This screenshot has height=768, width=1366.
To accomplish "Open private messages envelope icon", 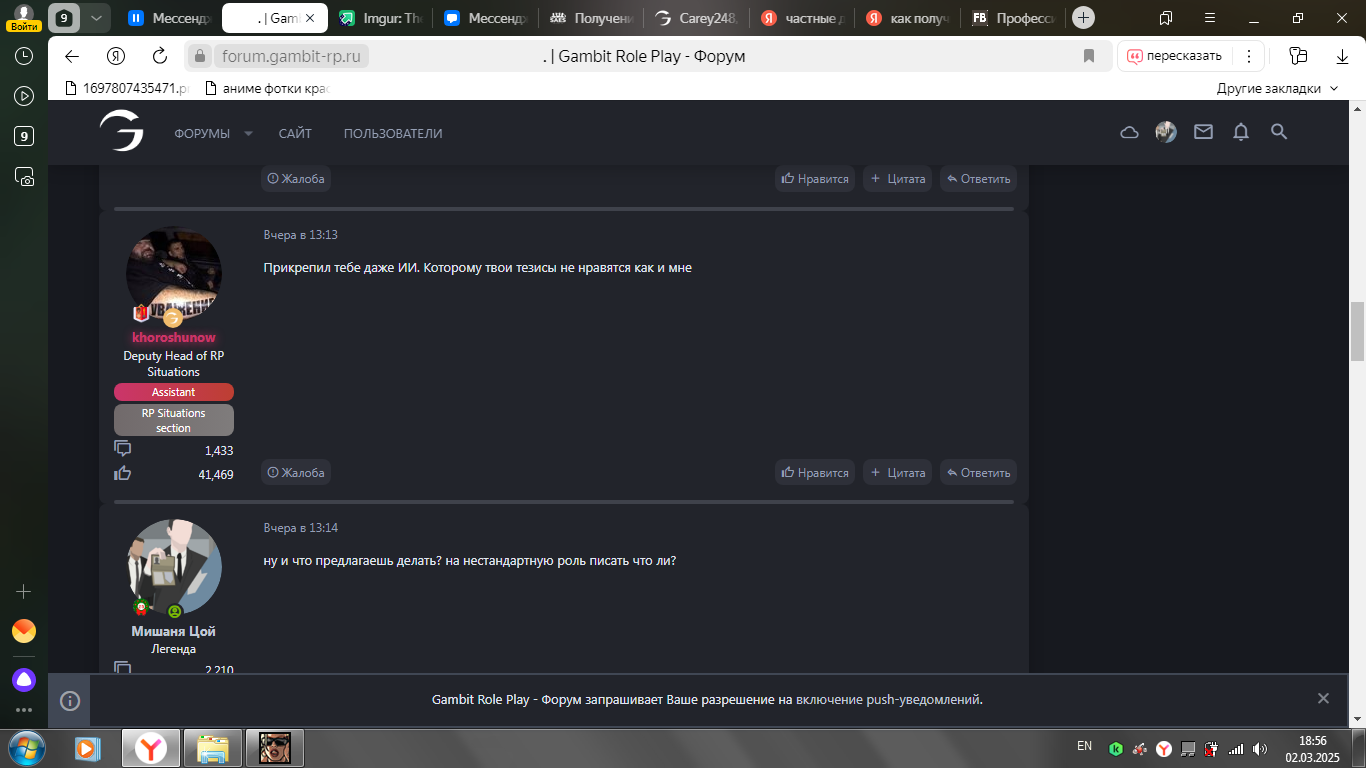I will pyautogui.click(x=1203, y=132).
